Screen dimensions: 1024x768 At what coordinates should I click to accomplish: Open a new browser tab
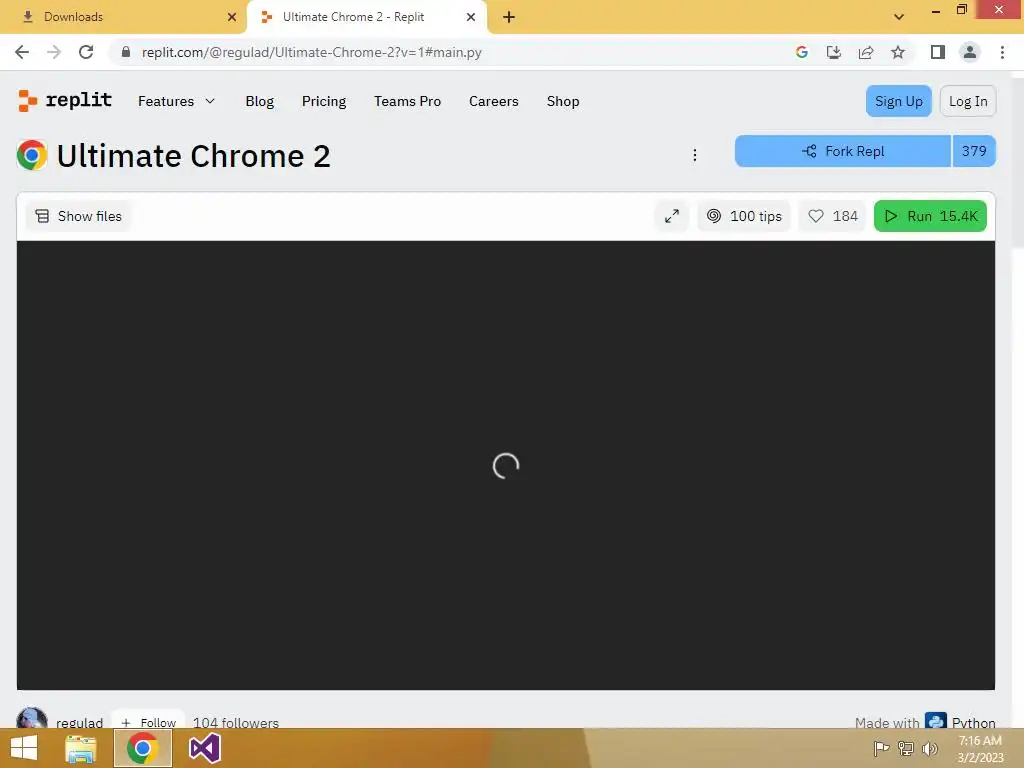pyautogui.click(x=509, y=17)
